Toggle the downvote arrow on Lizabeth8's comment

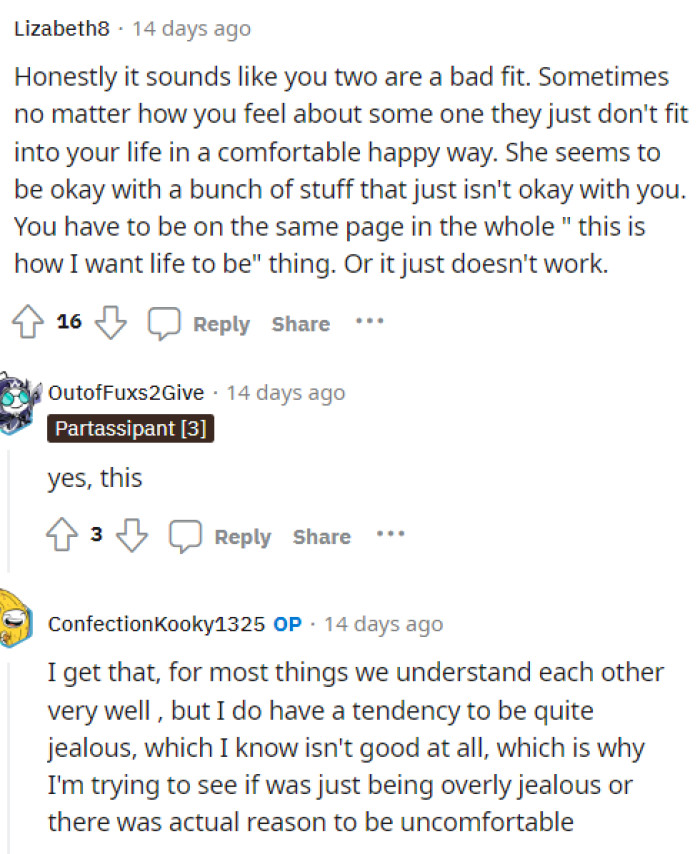[111, 322]
